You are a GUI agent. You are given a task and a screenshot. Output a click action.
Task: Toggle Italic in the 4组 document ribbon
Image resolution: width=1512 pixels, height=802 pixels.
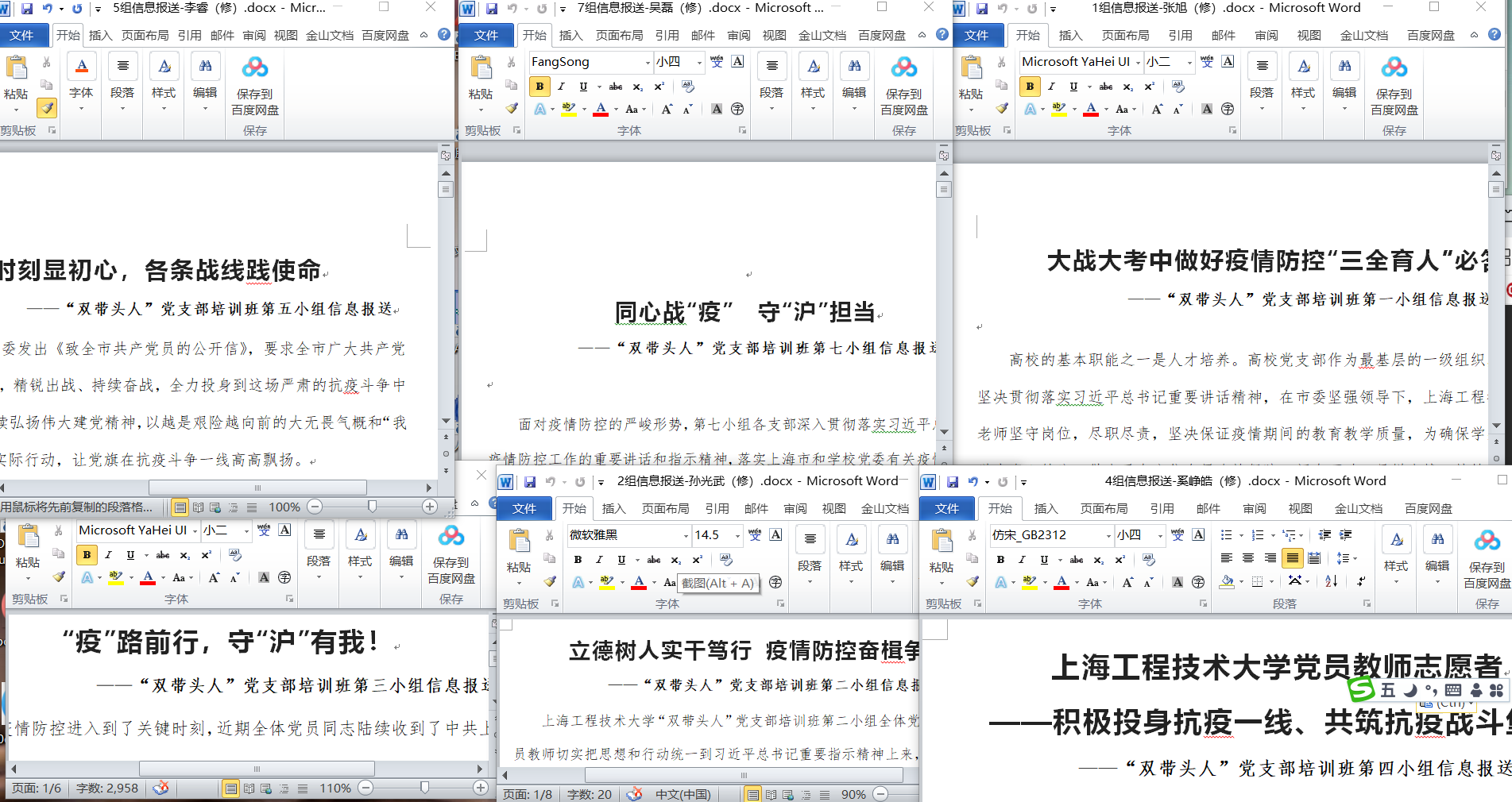pos(1022,560)
